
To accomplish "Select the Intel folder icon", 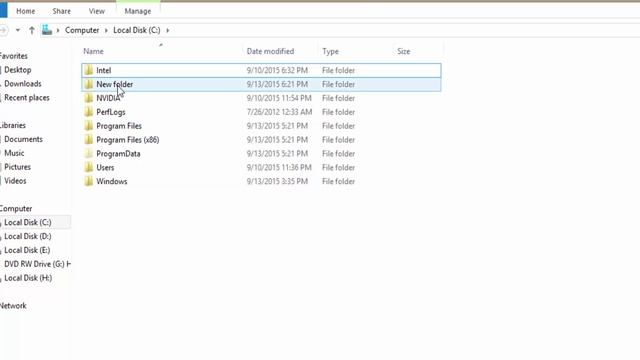I will [89, 70].
